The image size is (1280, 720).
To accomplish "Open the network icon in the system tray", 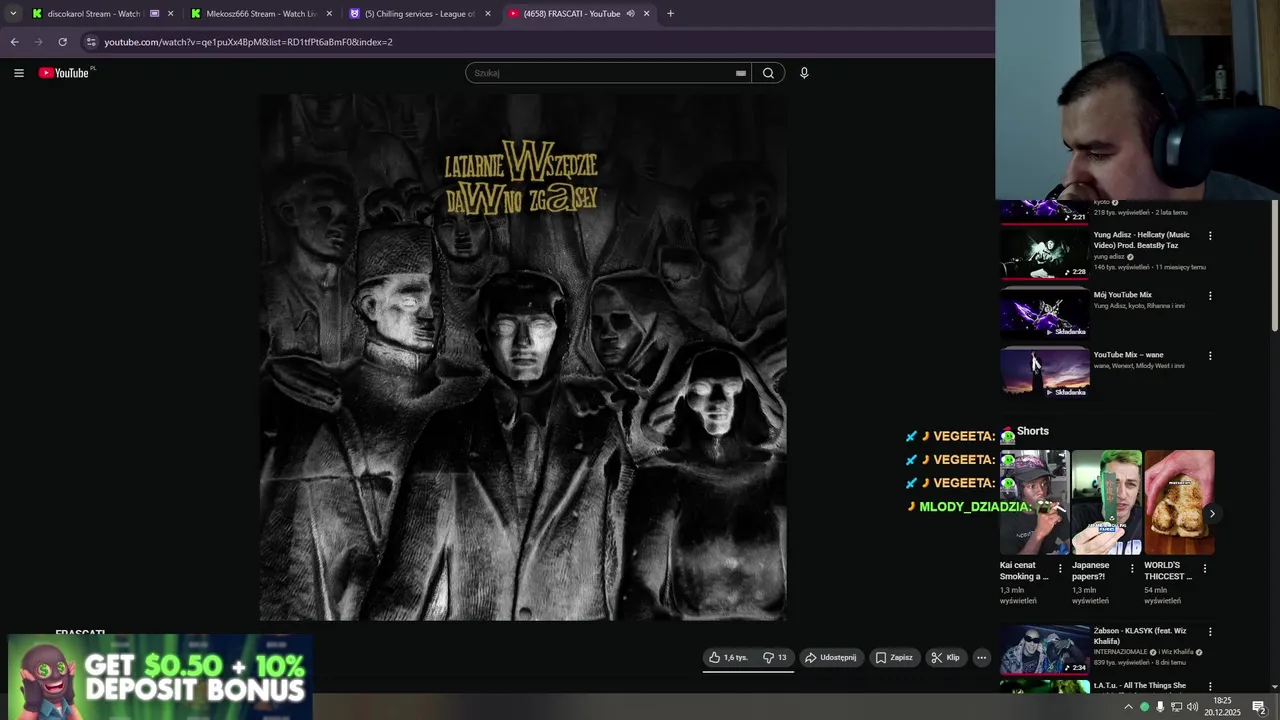I will click(1176, 707).
